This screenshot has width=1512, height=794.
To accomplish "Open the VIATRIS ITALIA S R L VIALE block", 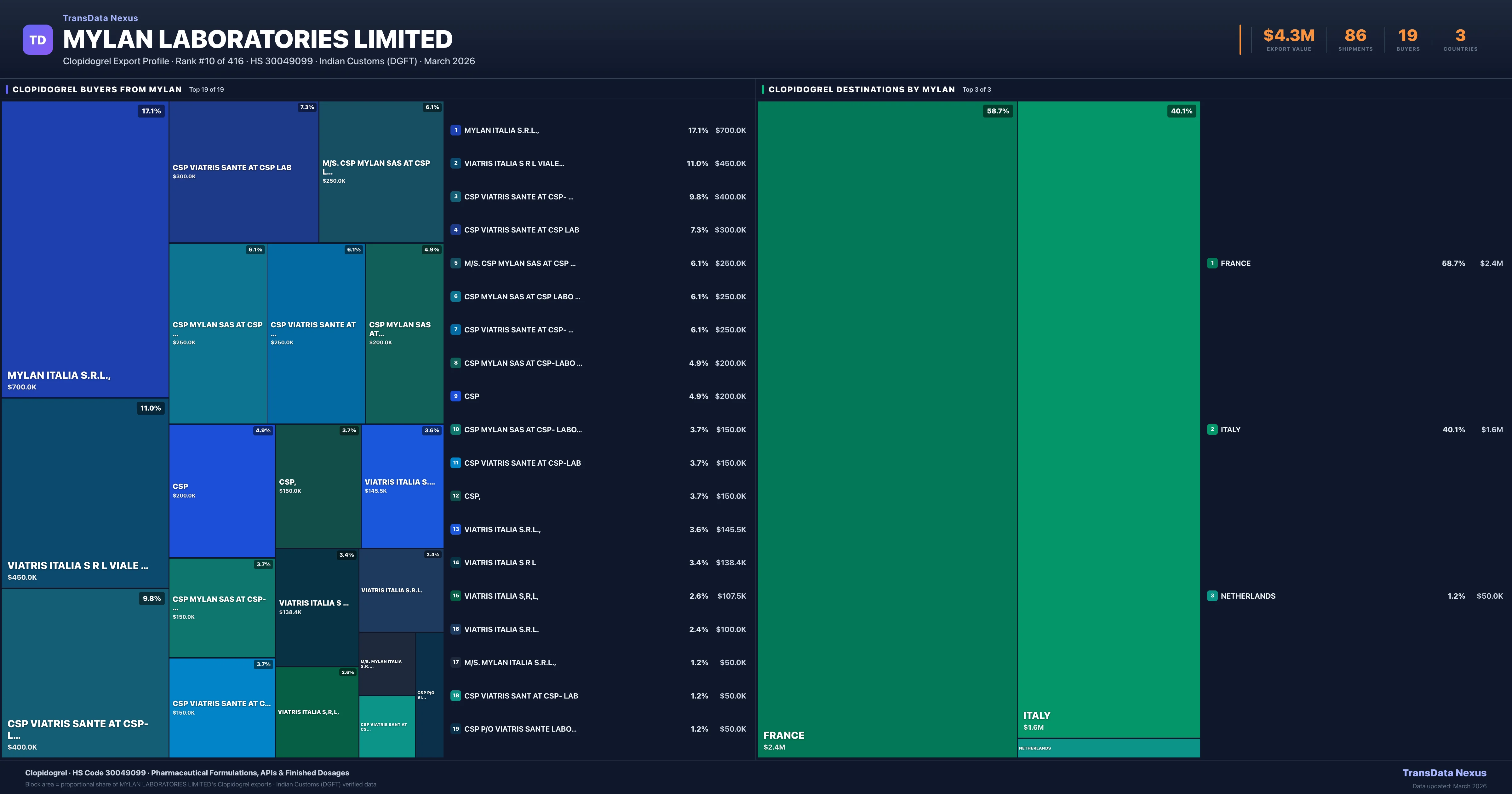I will click(x=85, y=493).
